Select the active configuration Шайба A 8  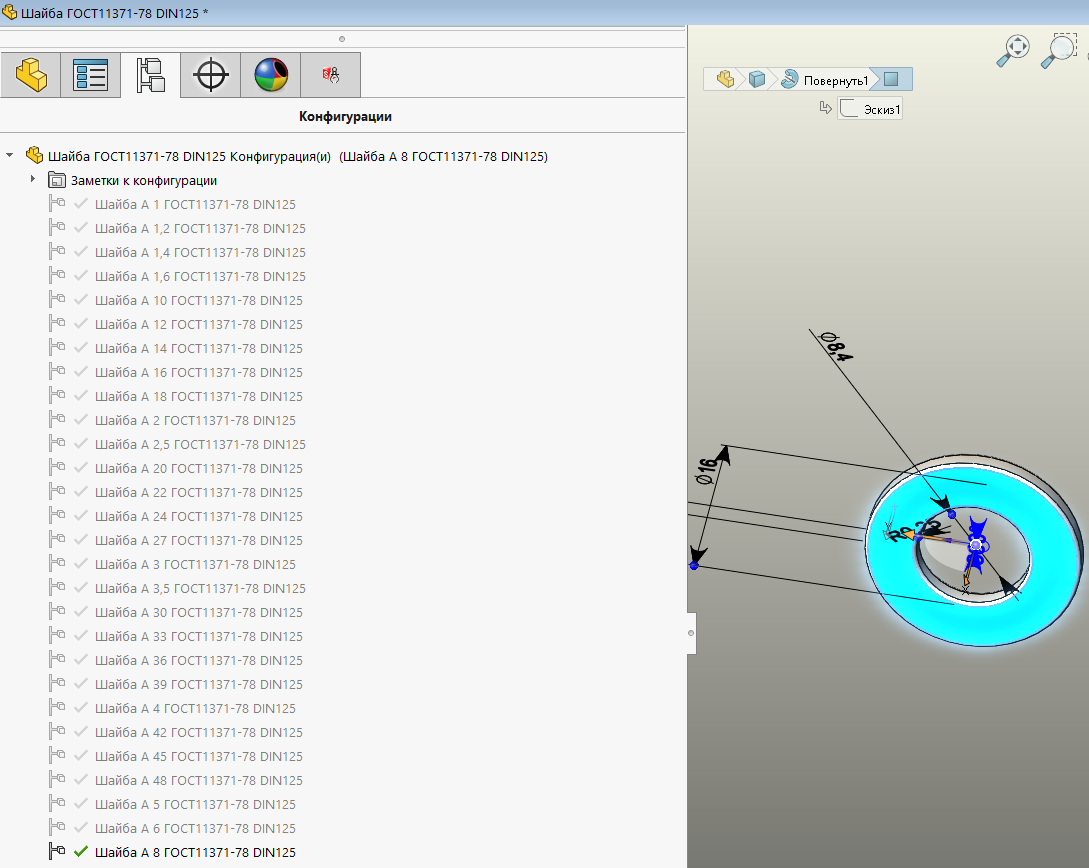[x=194, y=852]
